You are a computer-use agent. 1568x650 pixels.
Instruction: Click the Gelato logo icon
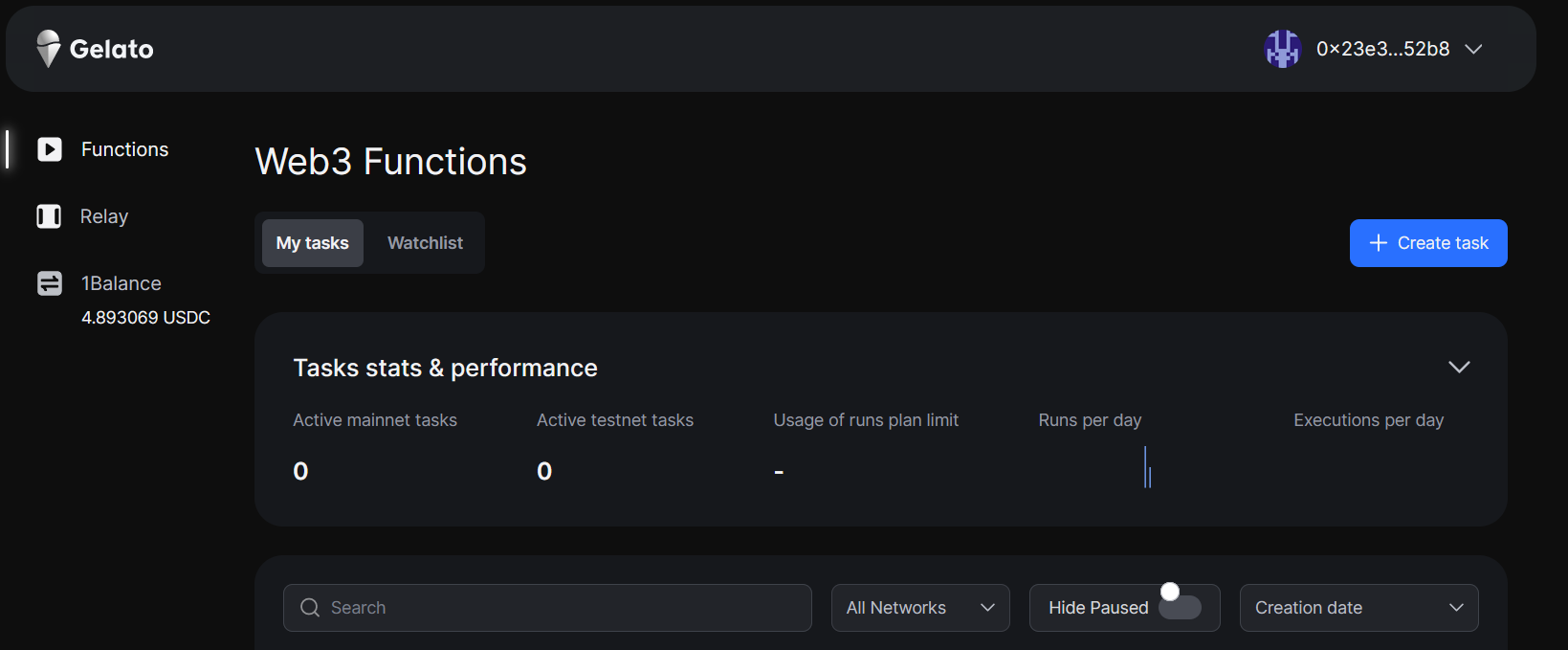click(x=48, y=49)
